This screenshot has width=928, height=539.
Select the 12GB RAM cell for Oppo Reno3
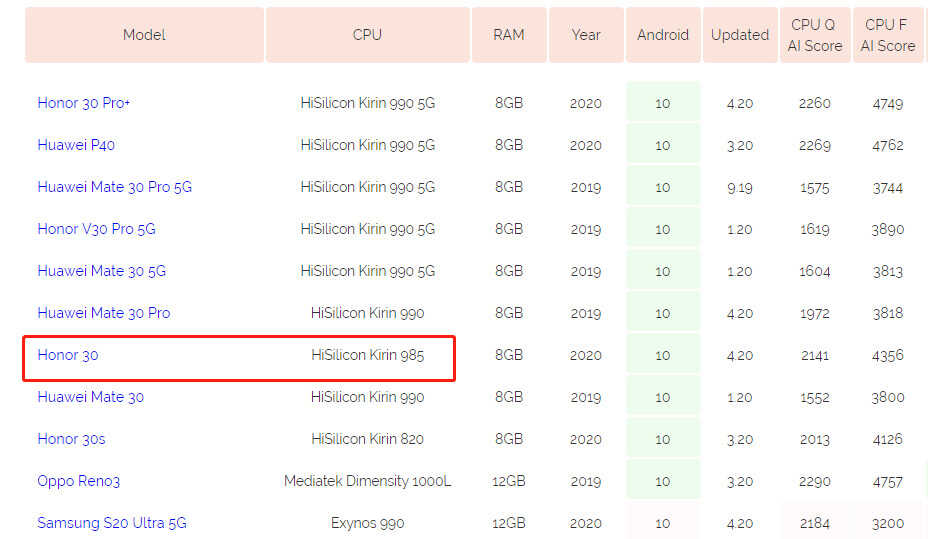click(x=509, y=481)
